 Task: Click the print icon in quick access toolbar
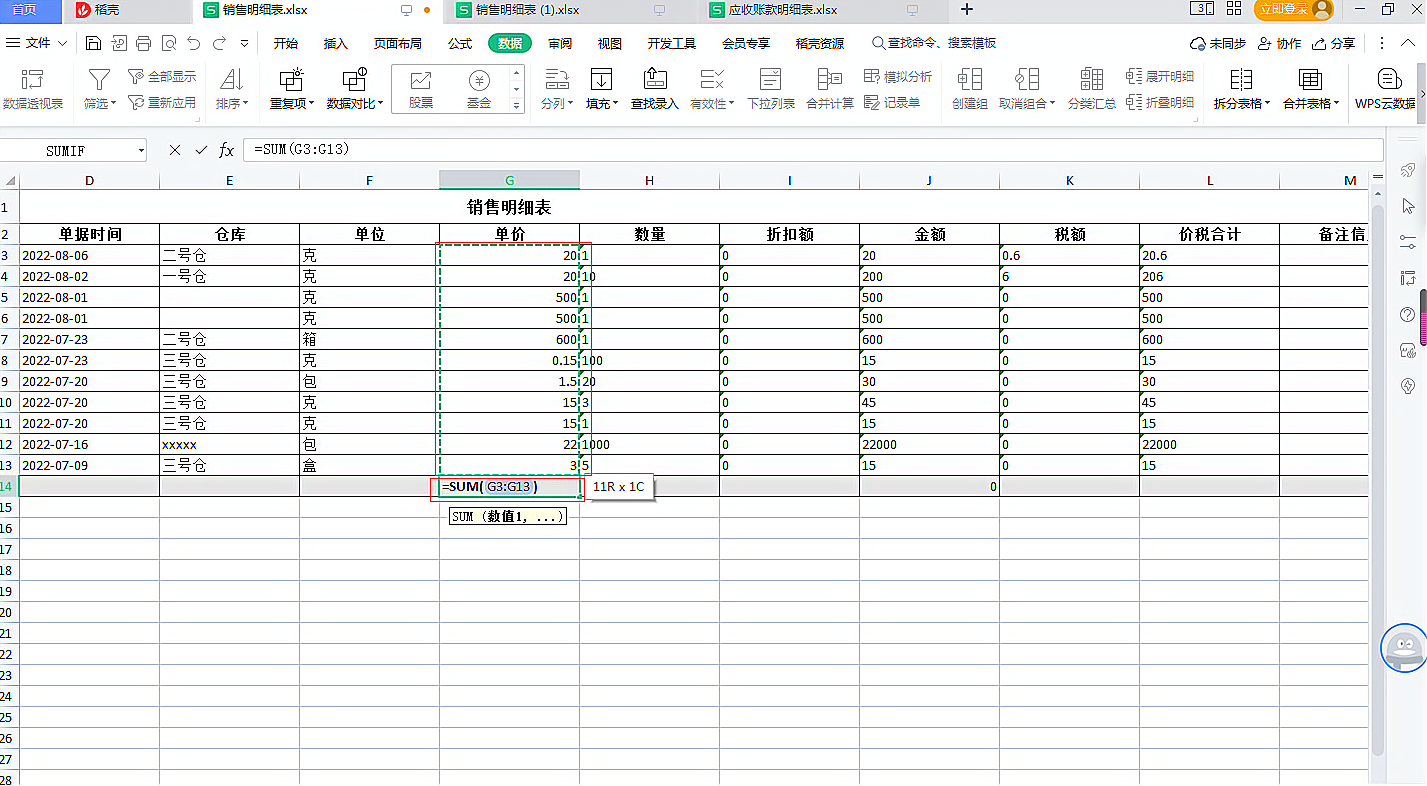[x=143, y=43]
